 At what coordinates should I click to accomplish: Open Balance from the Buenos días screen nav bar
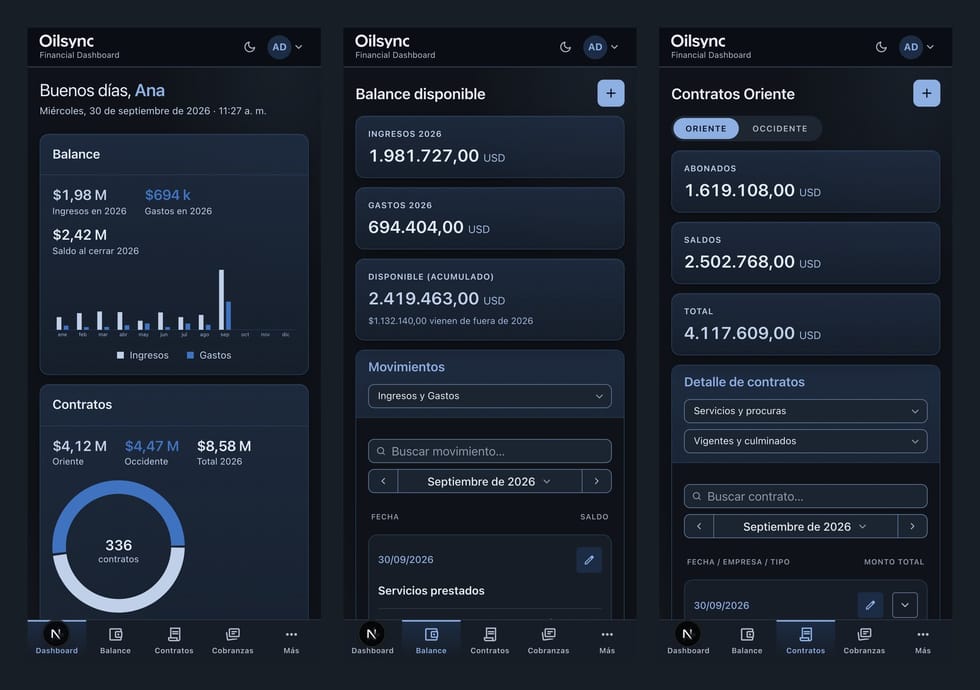pos(116,640)
